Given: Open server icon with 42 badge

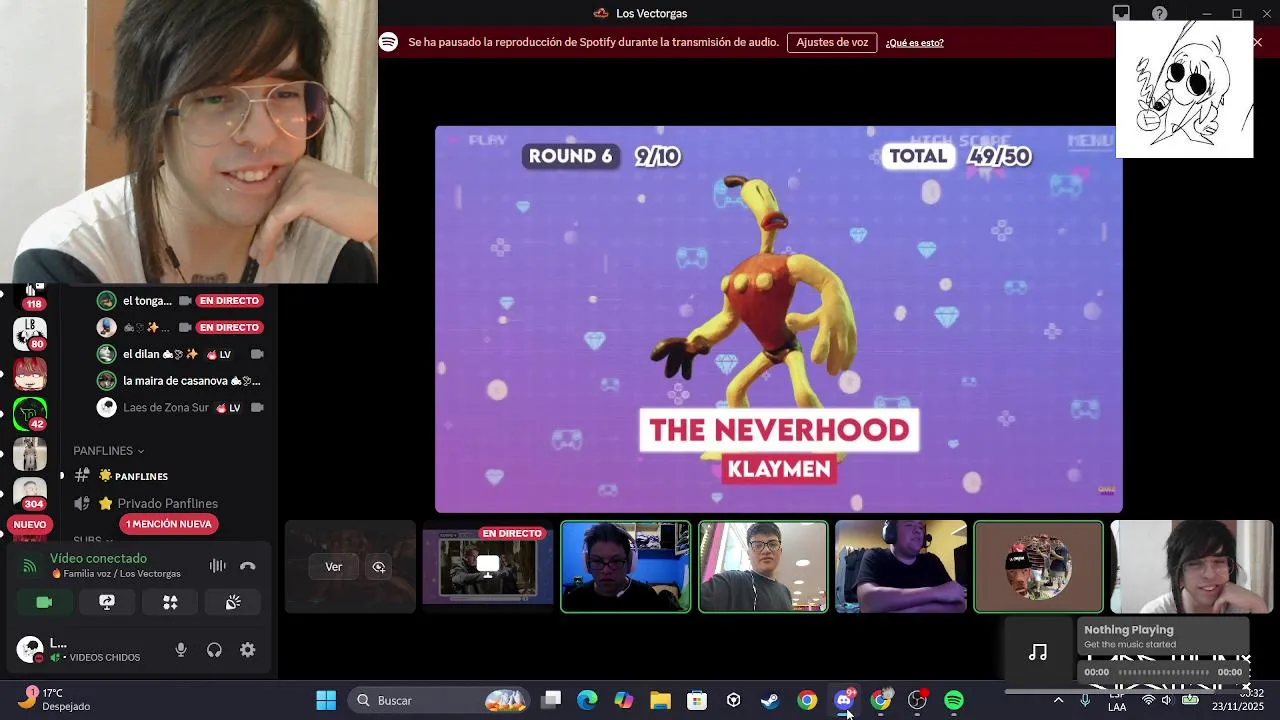Looking at the screenshot, I should pyautogui.click(x=29, y=413).
